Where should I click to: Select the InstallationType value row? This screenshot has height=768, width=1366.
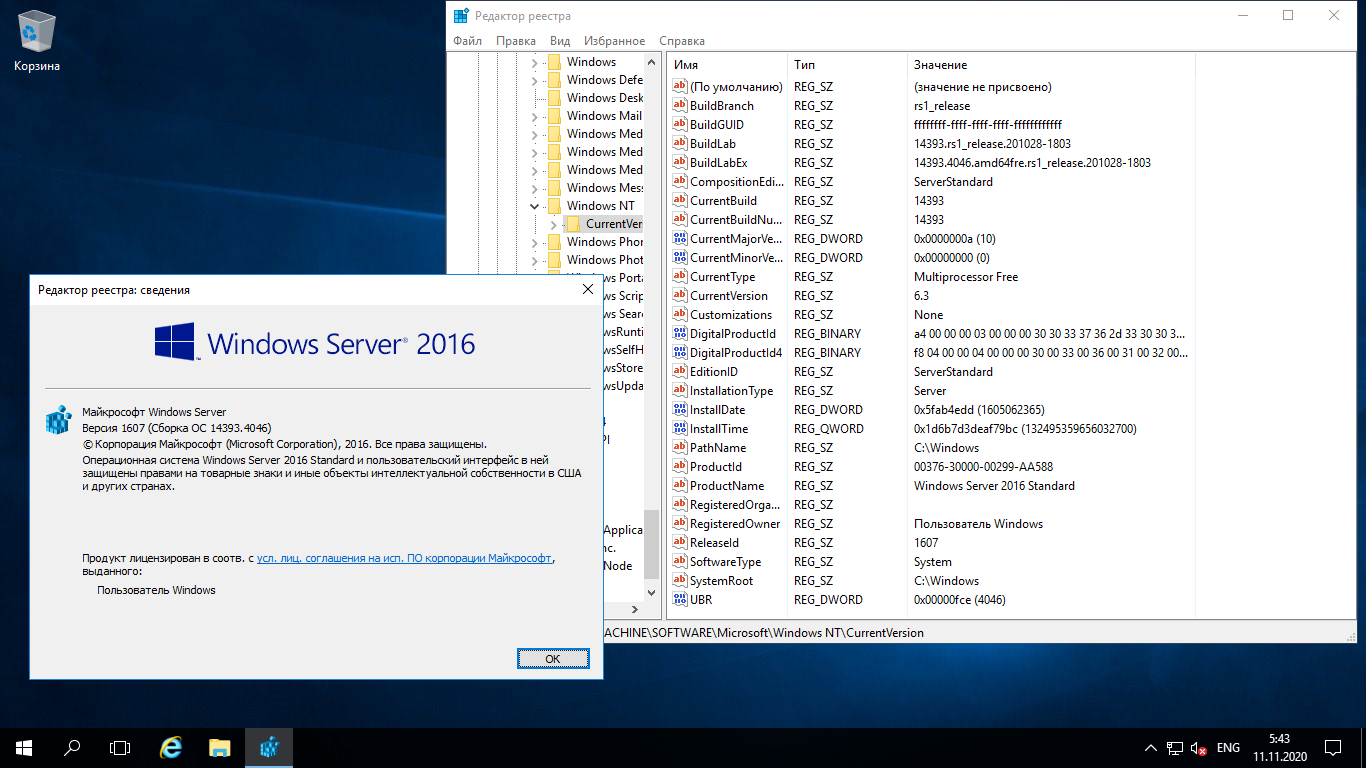tap(930, 391)
